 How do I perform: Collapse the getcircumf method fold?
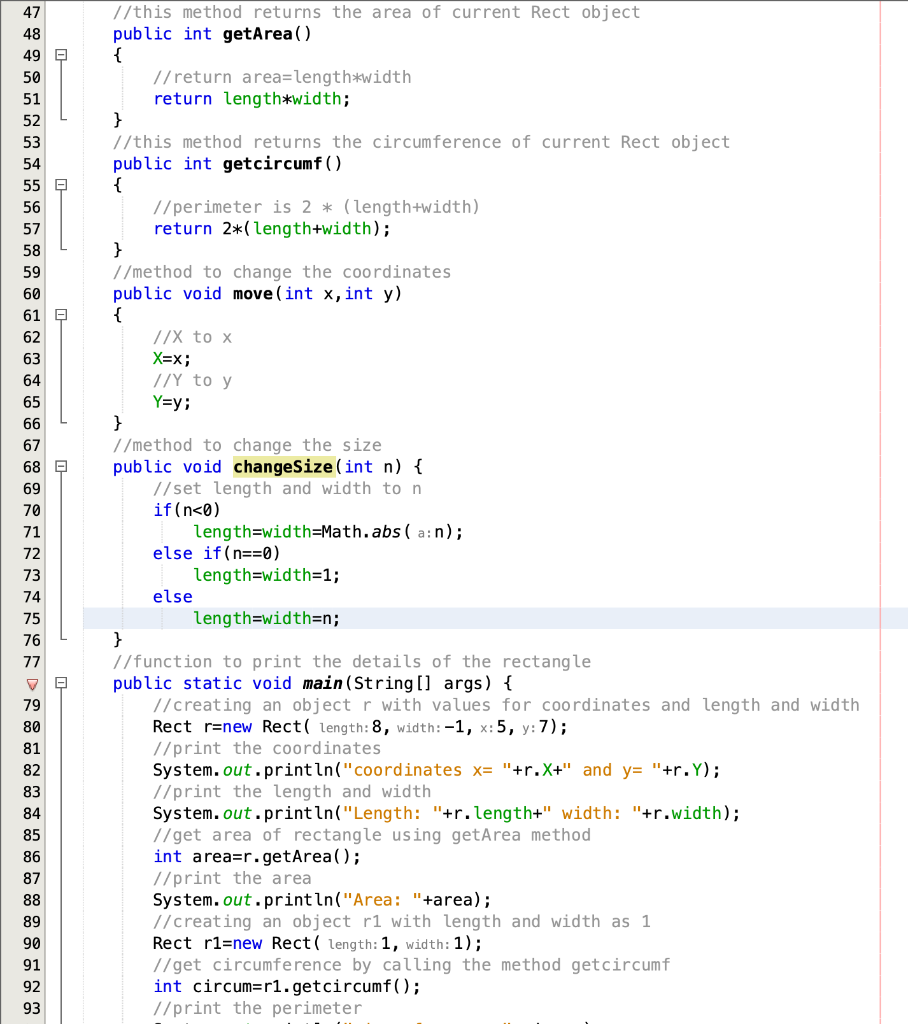[x=62, y=185]
